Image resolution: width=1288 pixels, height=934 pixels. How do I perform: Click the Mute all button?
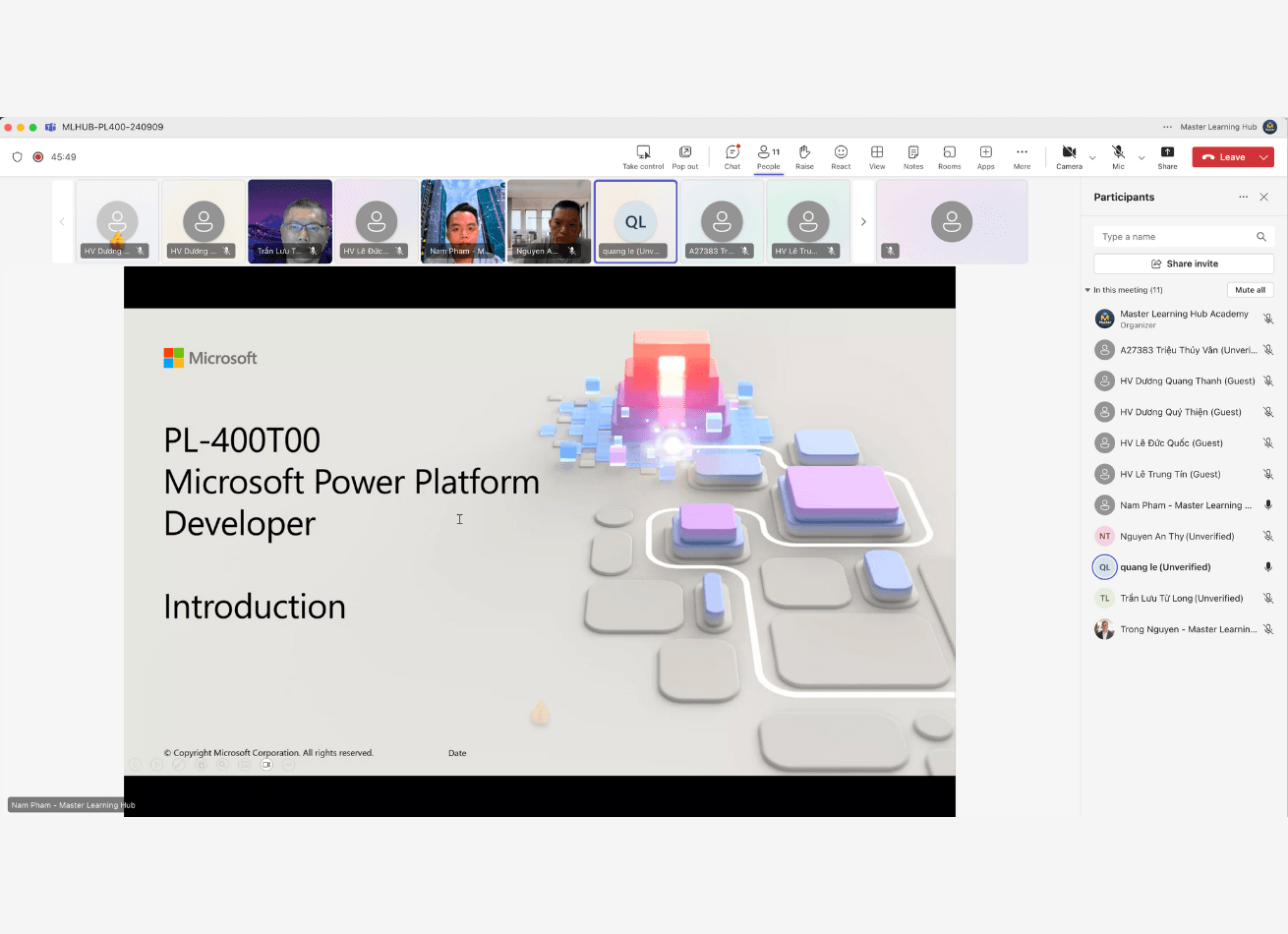click(x=1251, y=290)
